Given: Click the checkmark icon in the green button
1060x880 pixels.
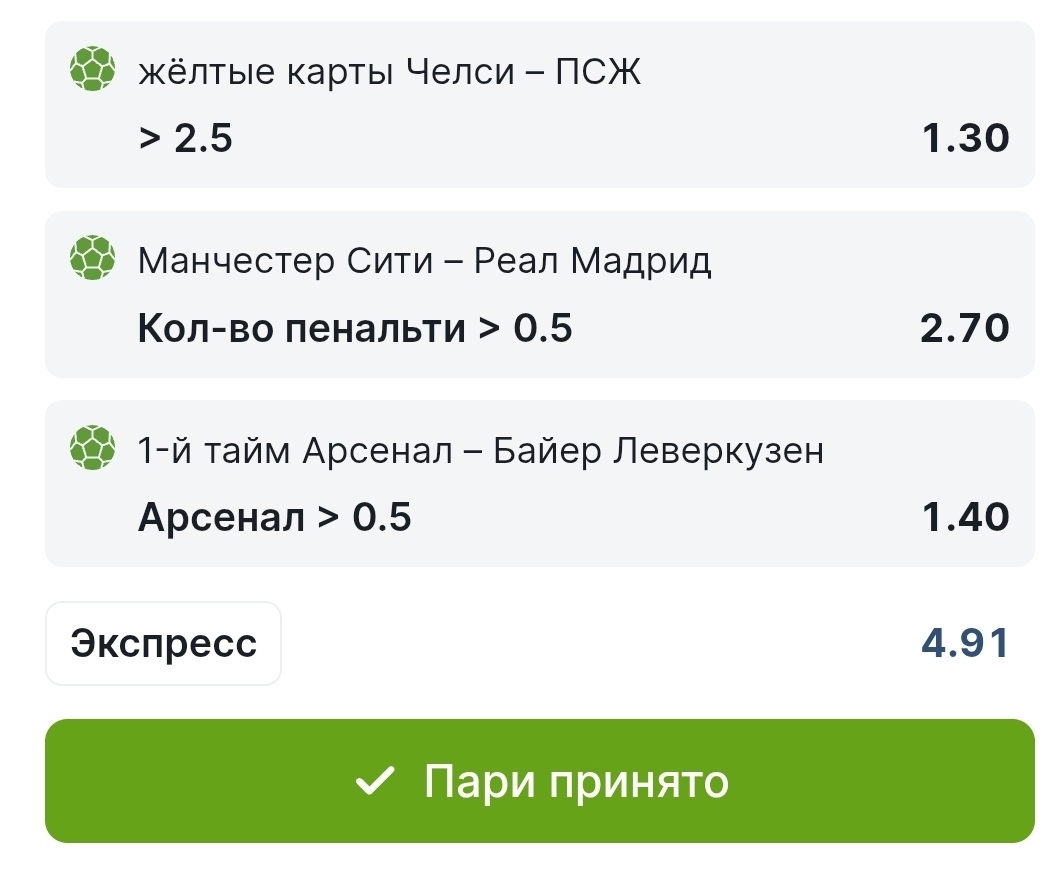Looking at the screenshot, I should tap(375, 782).
